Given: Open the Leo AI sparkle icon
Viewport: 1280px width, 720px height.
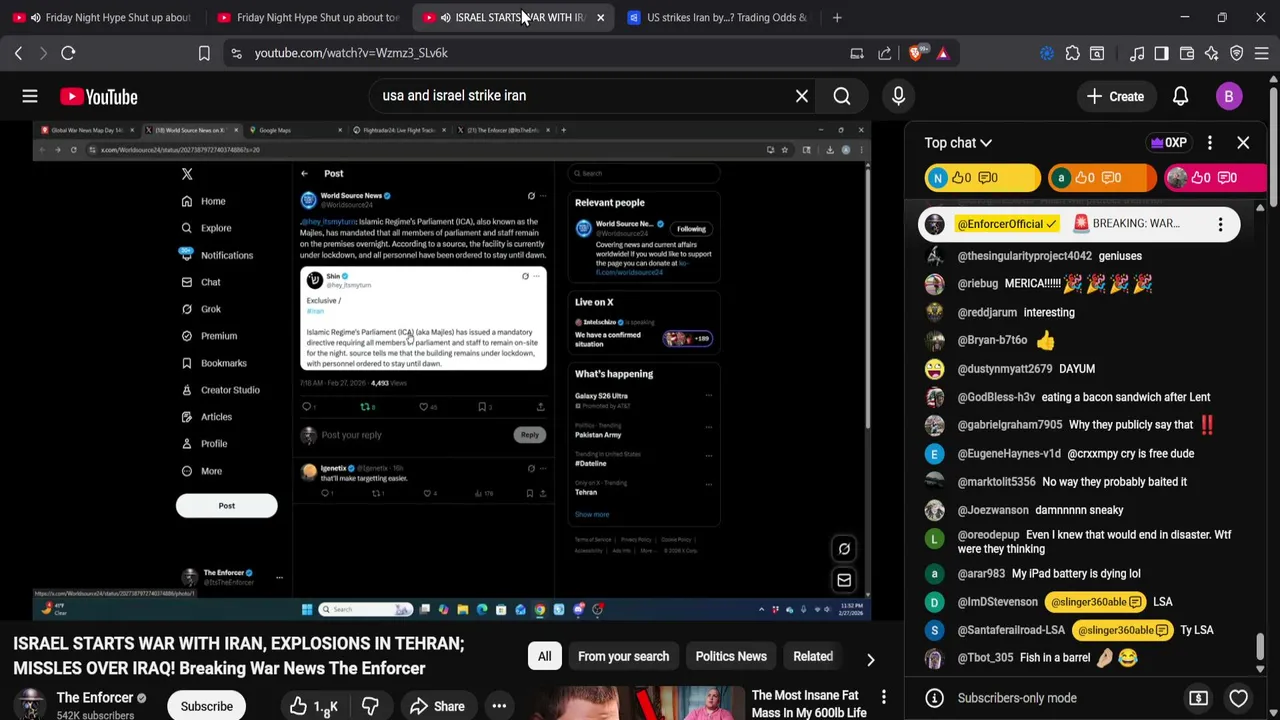Looking at the screenshot, I should pos(1212,53).
